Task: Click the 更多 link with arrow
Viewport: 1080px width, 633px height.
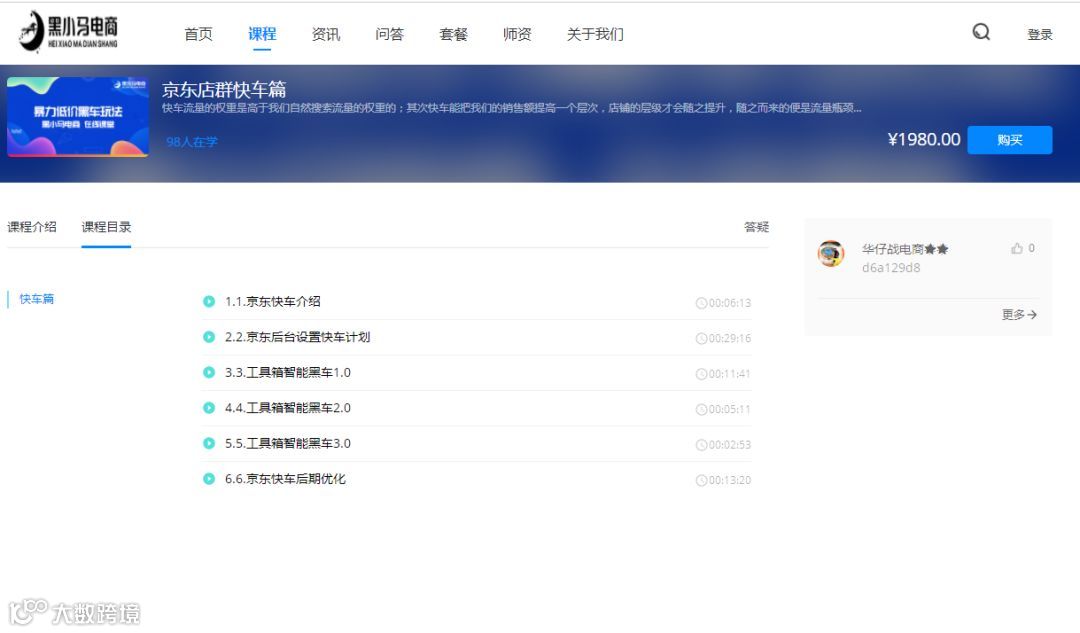Action: pos(1019,315)
